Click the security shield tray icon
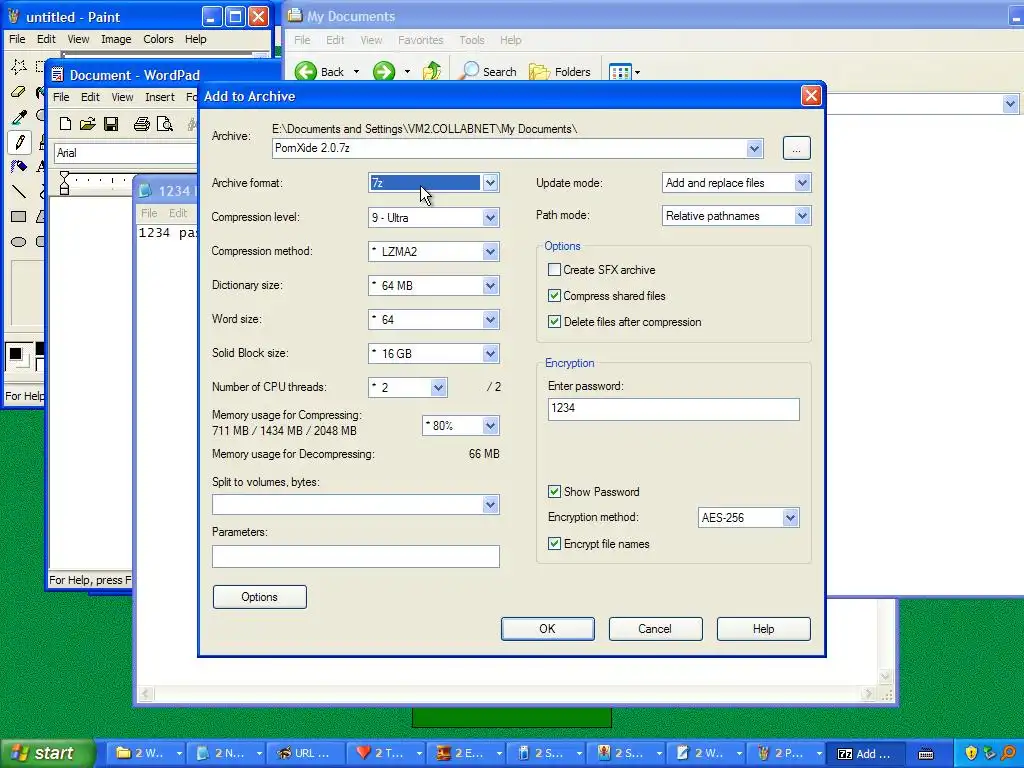The image size is (1024, 768). coord(971,753)
